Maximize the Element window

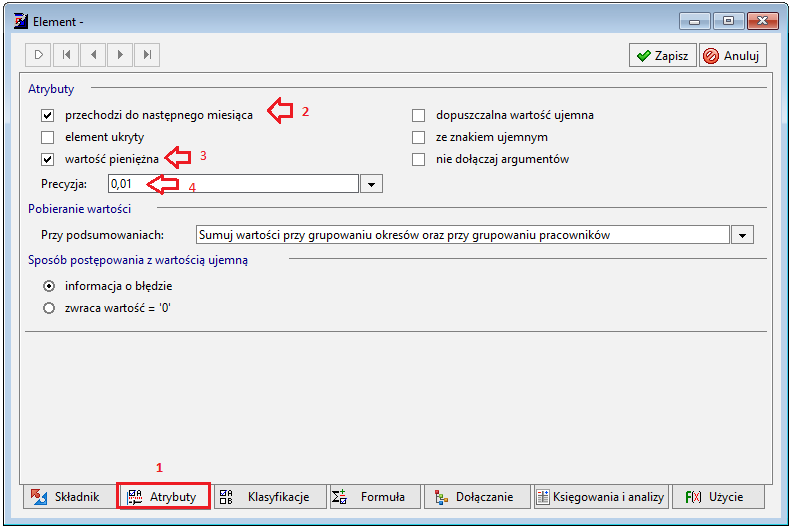tap(728, 21)
